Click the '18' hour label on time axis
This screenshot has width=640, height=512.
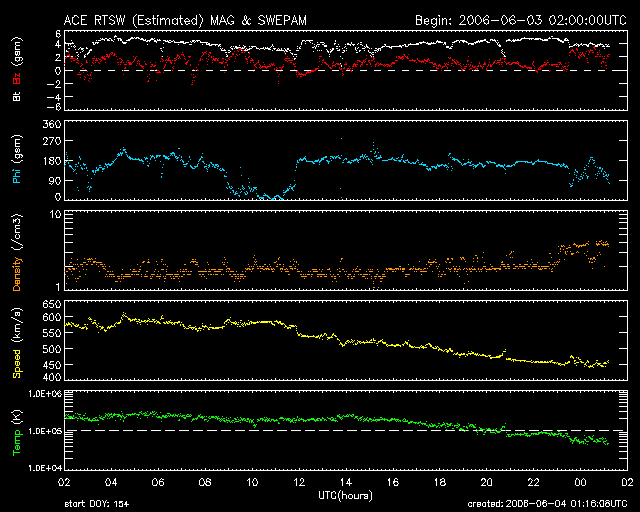440,483
